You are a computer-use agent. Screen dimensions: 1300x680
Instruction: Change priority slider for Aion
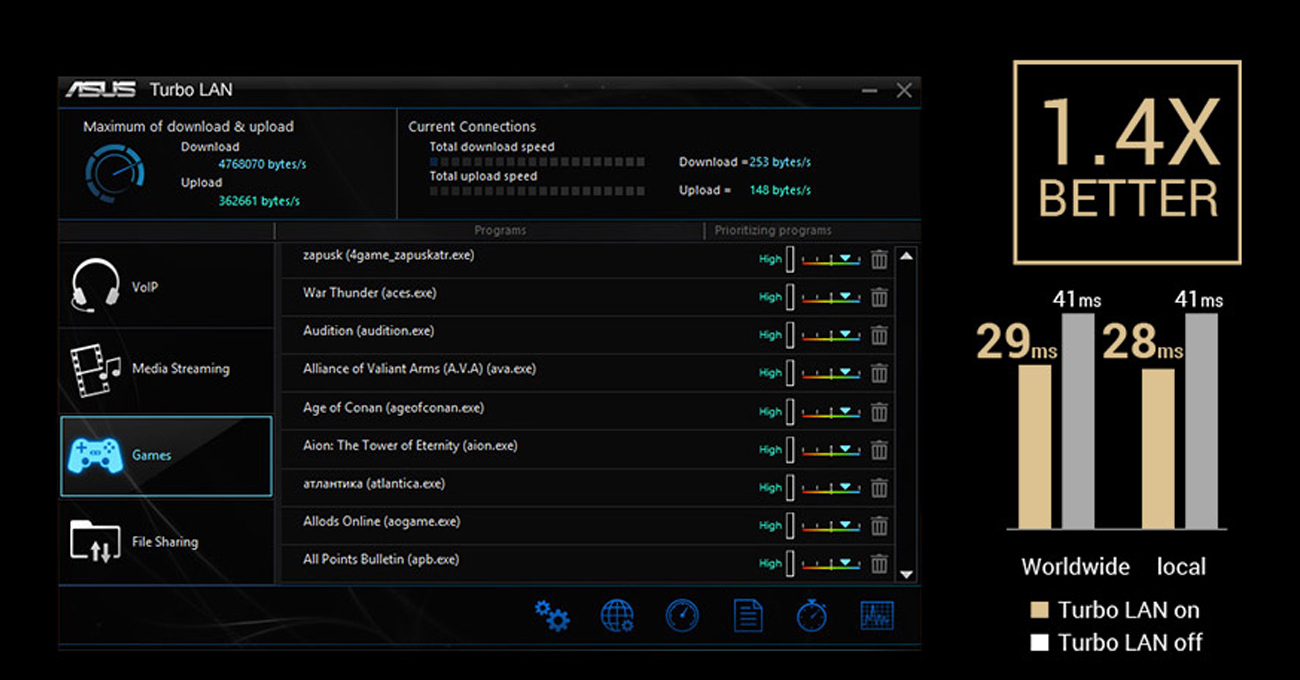coord(831,449)
